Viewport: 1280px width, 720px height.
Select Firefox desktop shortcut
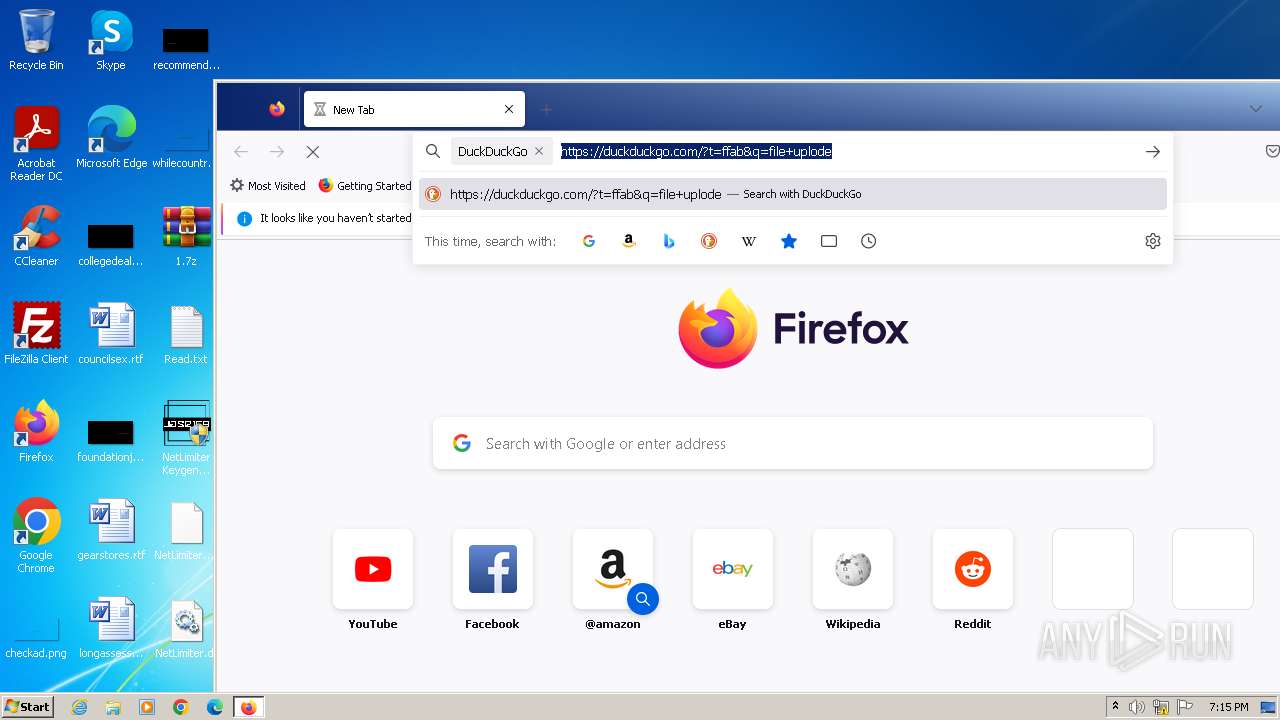coord(36,432)
